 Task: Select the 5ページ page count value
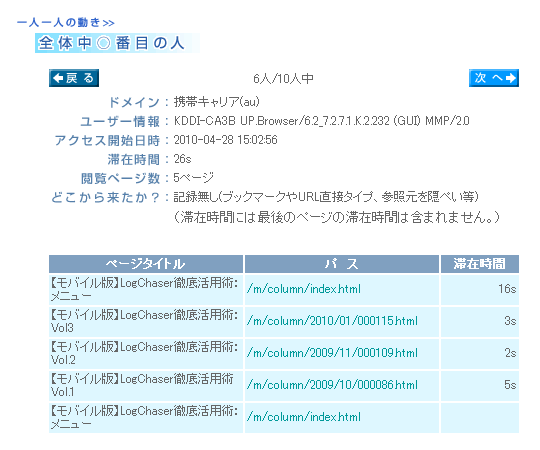point(194,178)
